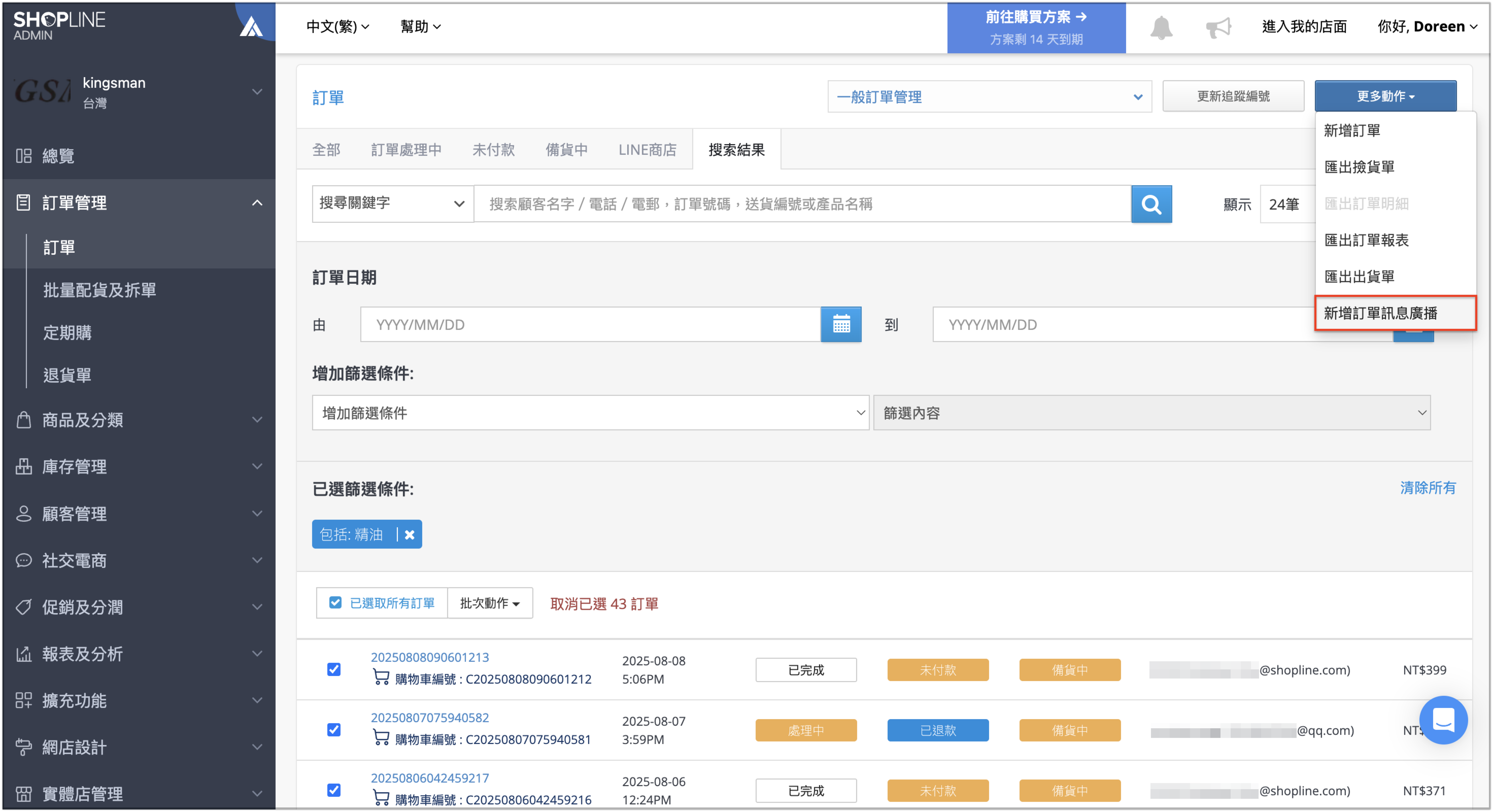Click 取消已選 43 訂單 link

tap(604, 603)
